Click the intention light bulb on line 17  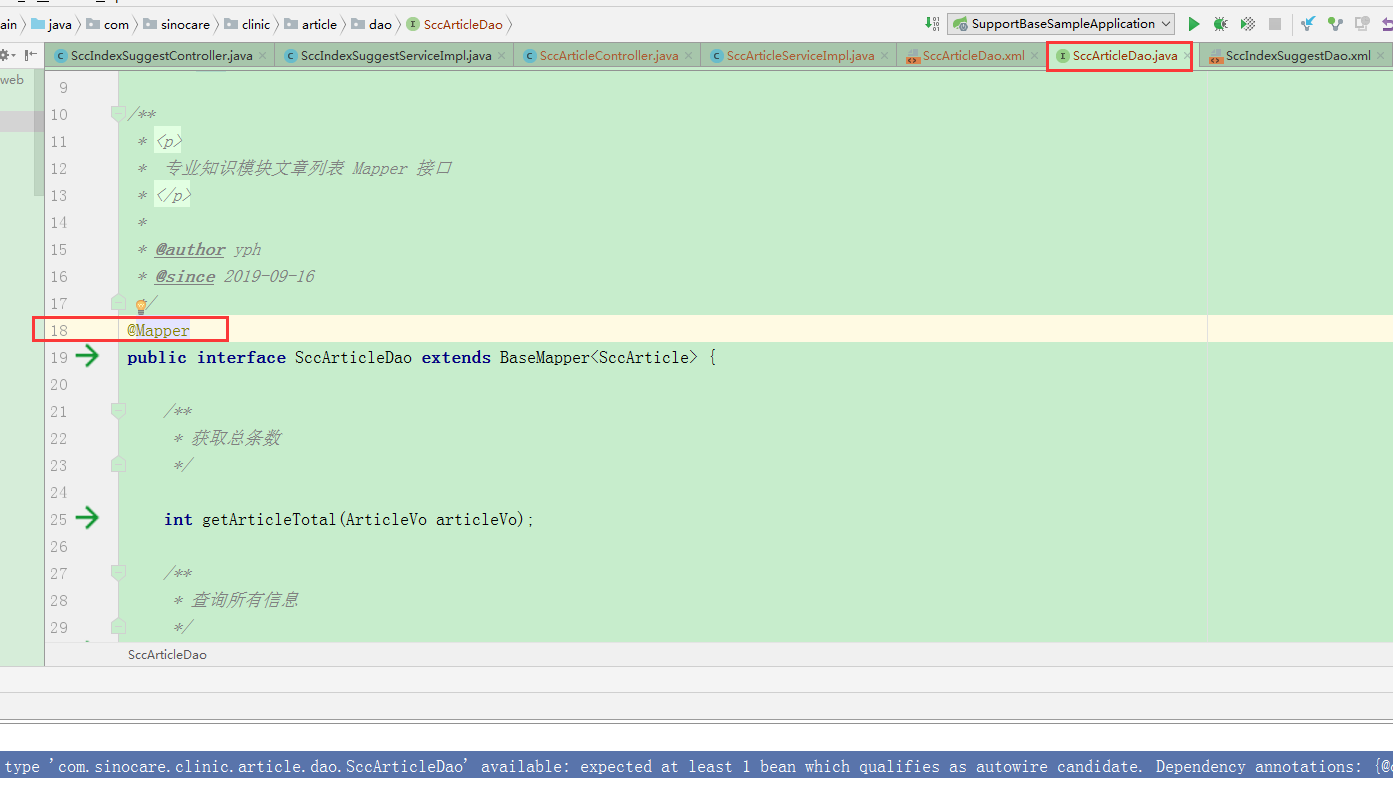click(141, 306)
